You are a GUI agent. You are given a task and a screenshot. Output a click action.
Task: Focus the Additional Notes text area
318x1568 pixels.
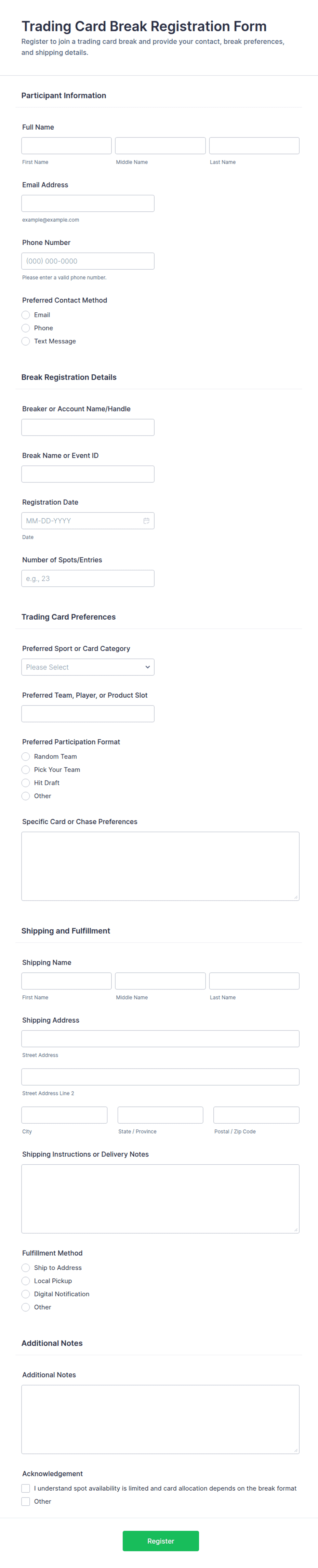coord(160,1420)
